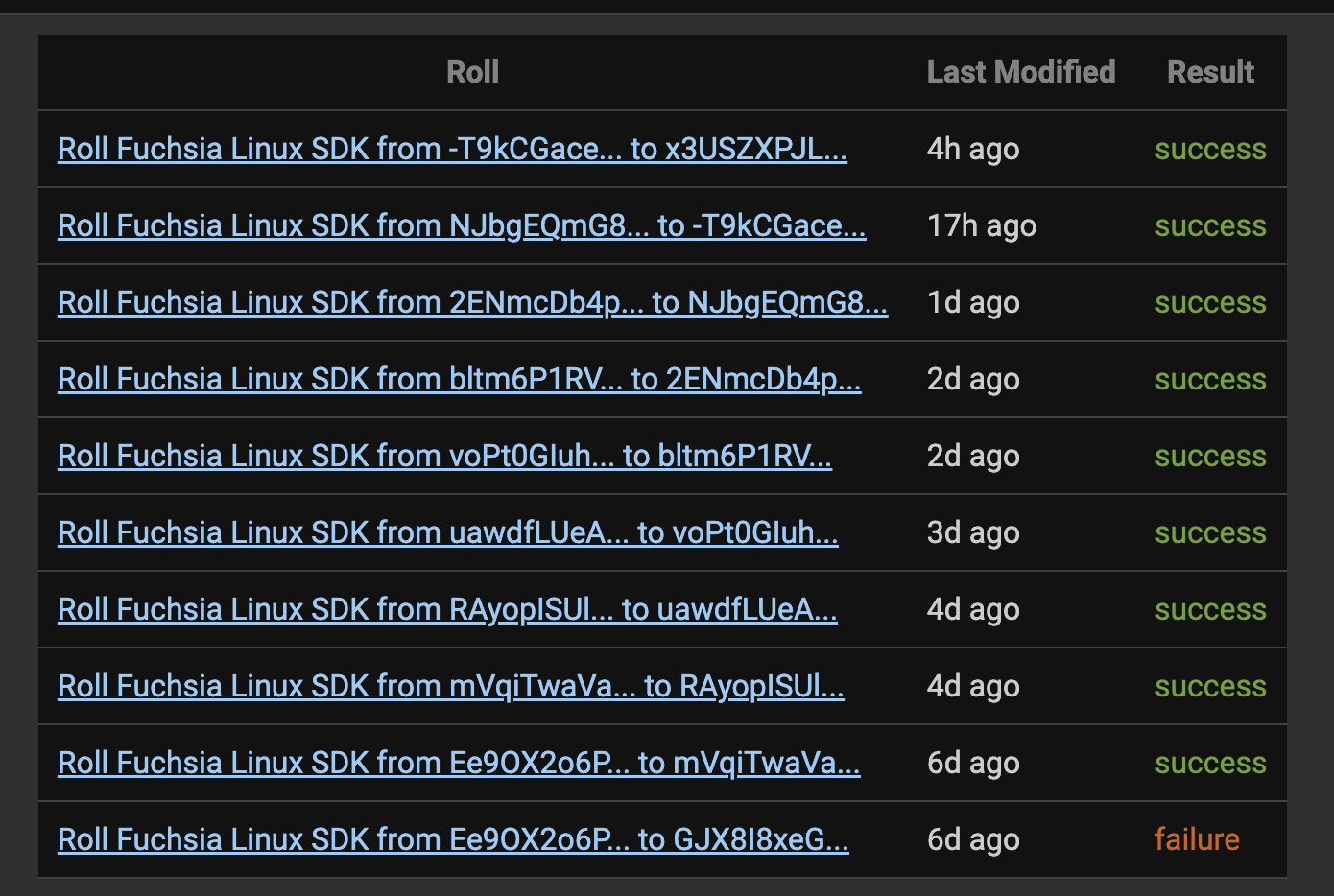Click the success label on the top row
1334x896 pixels.
(x=1210, y=150)
